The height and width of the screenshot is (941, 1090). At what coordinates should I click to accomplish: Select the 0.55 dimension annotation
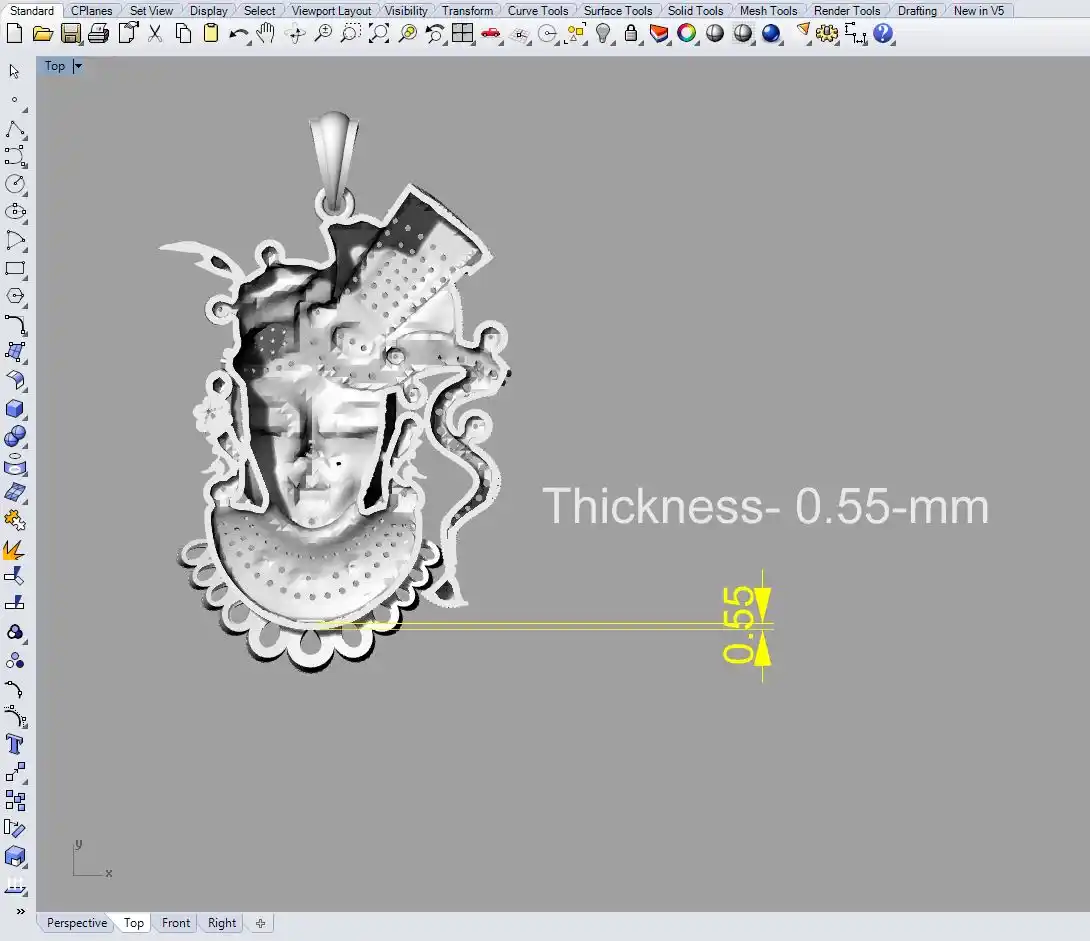739,625
